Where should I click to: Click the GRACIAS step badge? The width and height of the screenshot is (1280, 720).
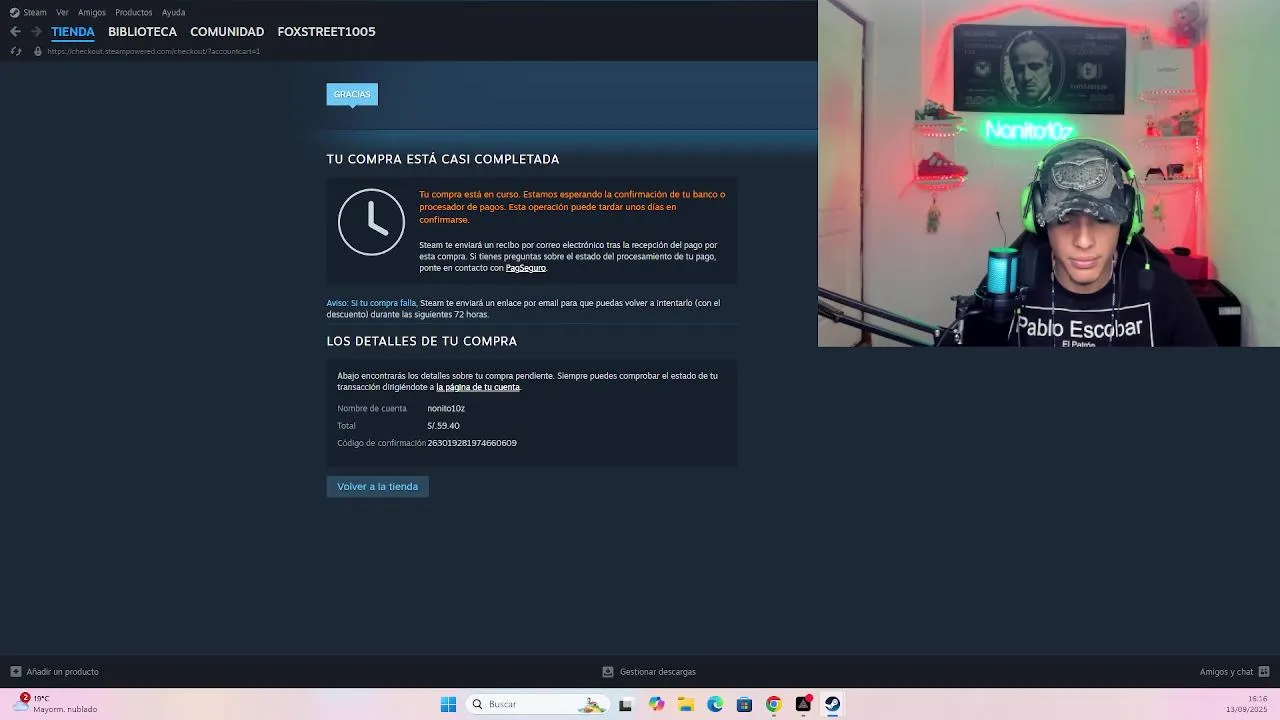(352, 94)
